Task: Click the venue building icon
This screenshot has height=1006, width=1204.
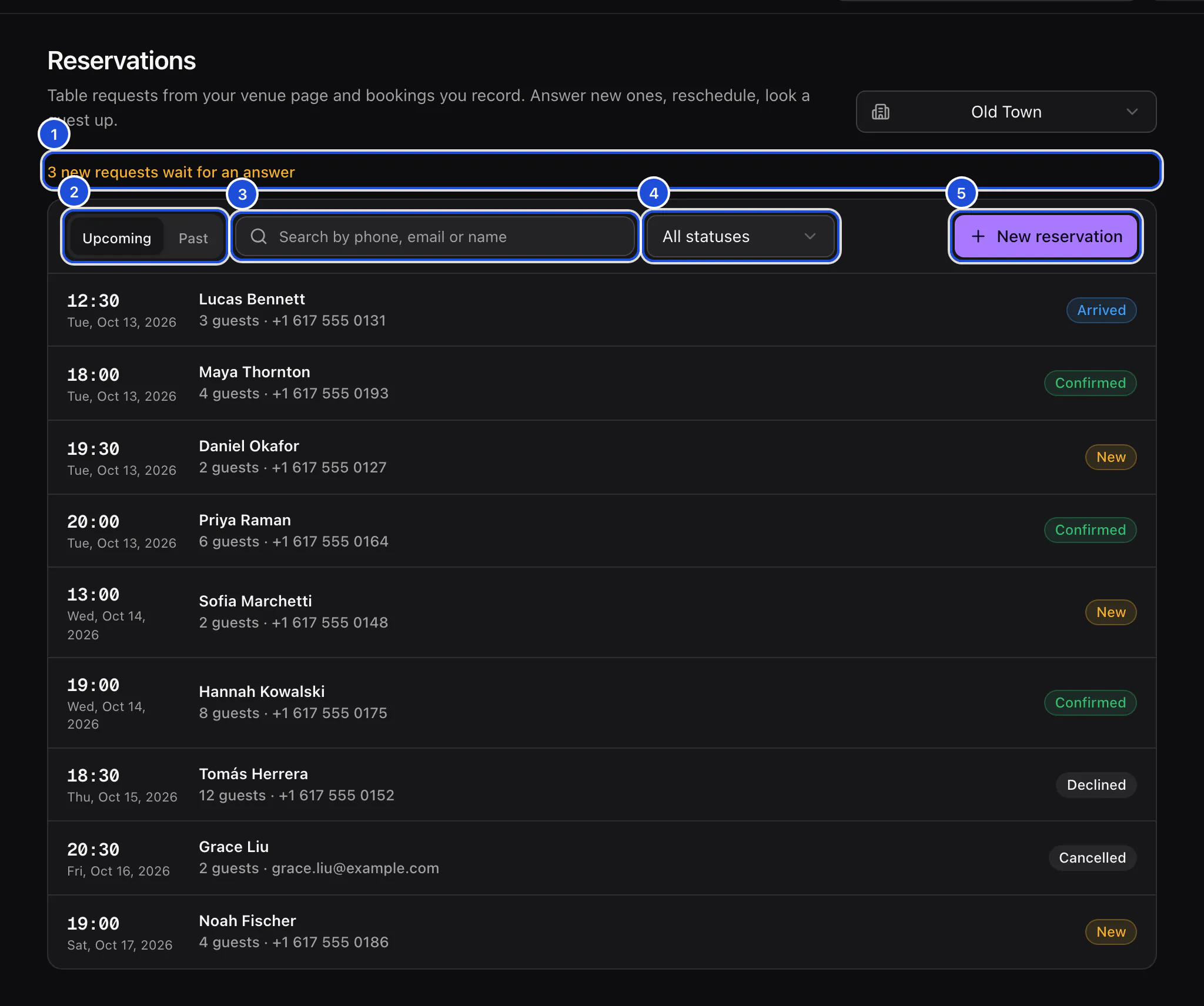Action: pos(880,112)
